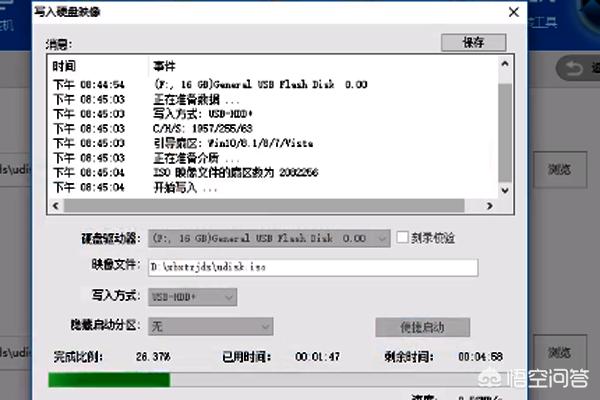Click the 便捷启动 button
Viewport: 600px width, 400px height.
tap(422, 327)
